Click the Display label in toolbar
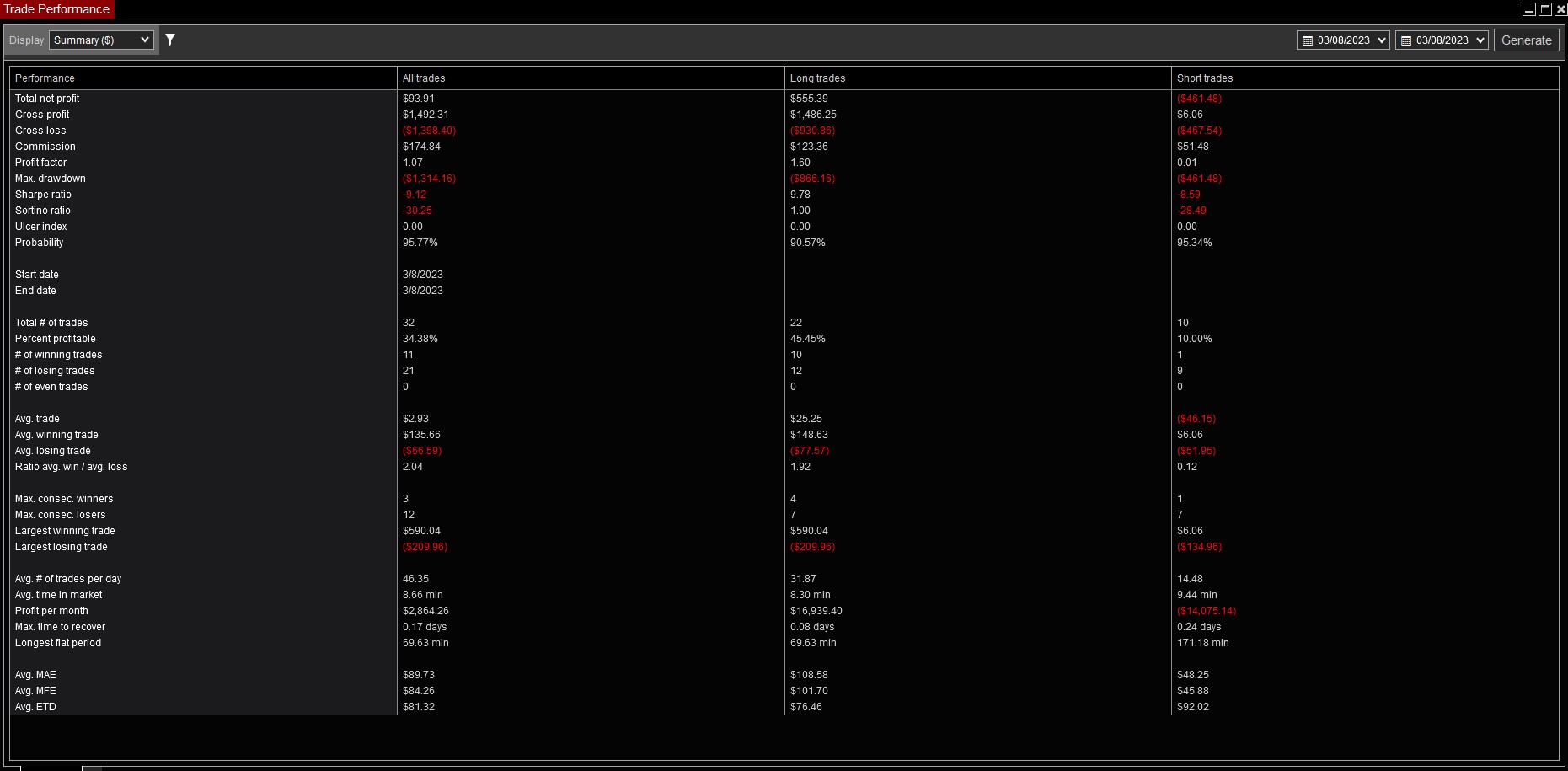This screenshot has width=1568, height=771. (x=26, y=40)
